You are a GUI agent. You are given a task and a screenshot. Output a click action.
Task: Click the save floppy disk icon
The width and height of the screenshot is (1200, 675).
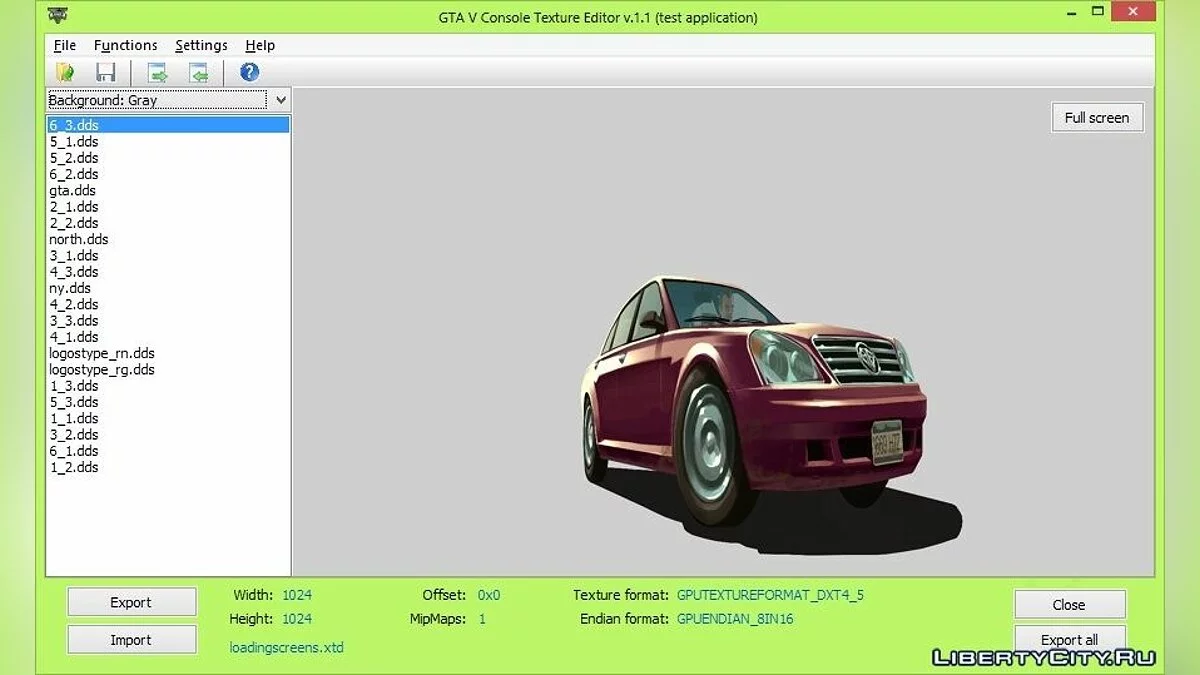click(x=105, y=72)
